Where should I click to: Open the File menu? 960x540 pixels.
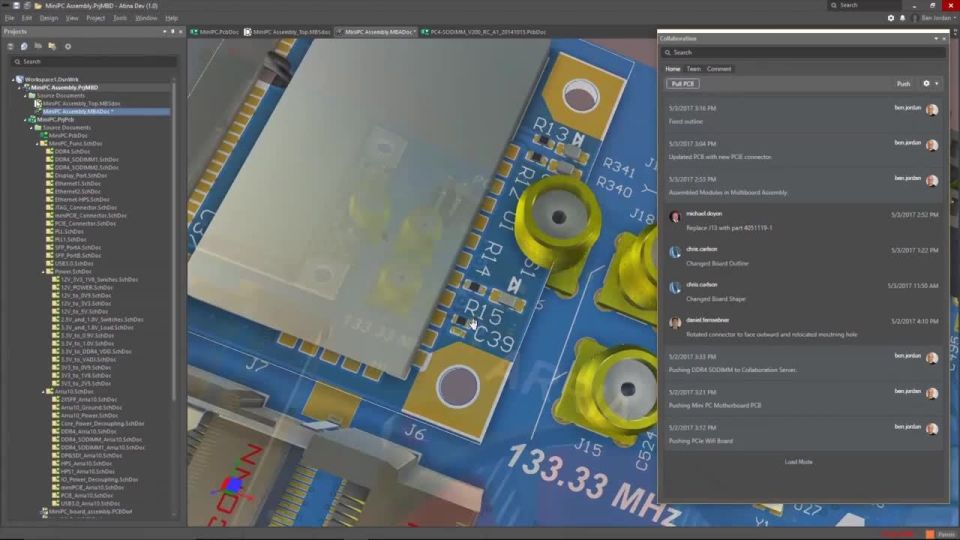click(9, 18)
